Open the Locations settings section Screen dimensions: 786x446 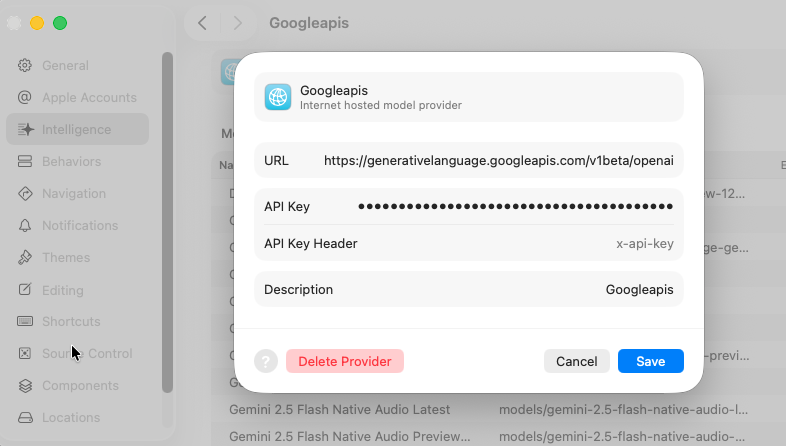(70, 418)
